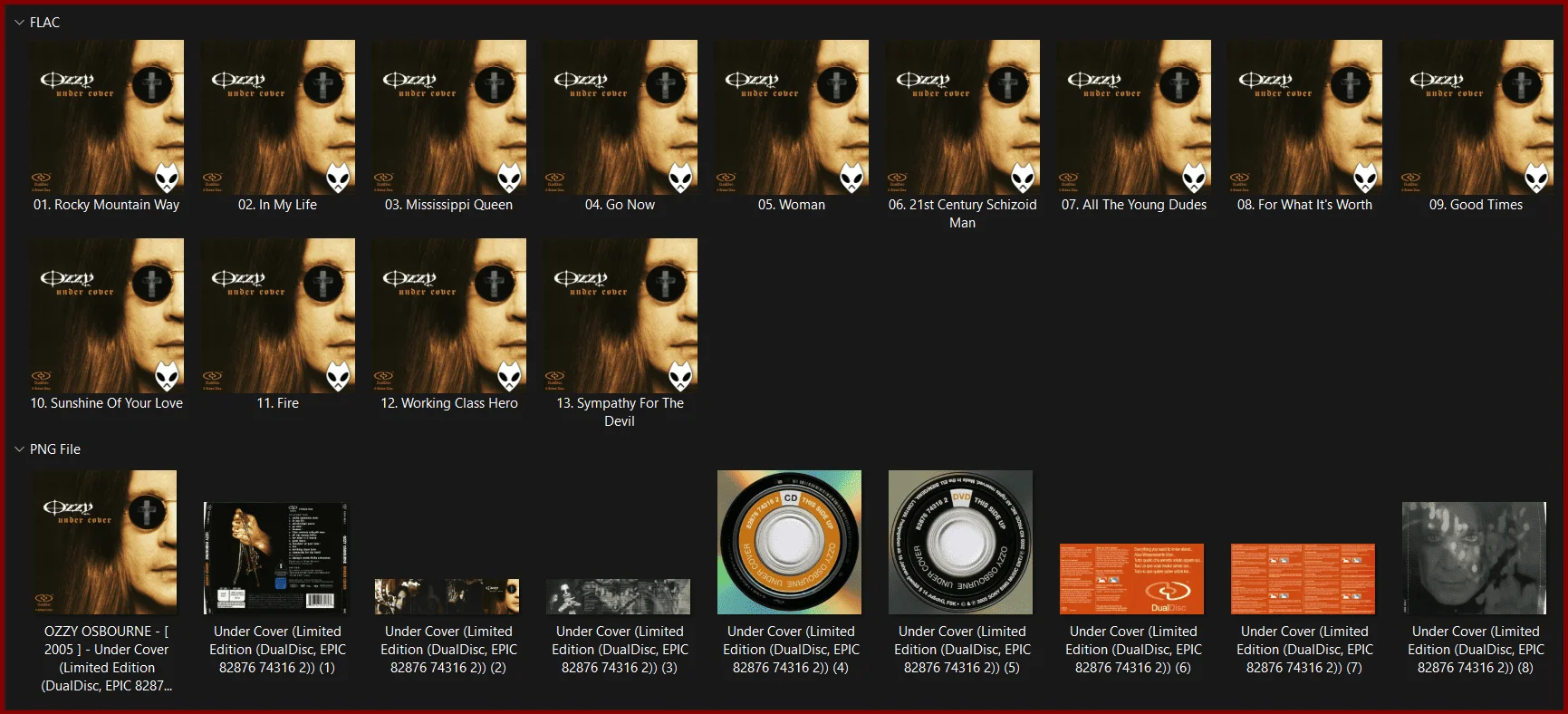The height and width of the screenshot is (714, 1568).
Task: Click the file name 07. All The Young Dudes
Action: point(1134,205)
